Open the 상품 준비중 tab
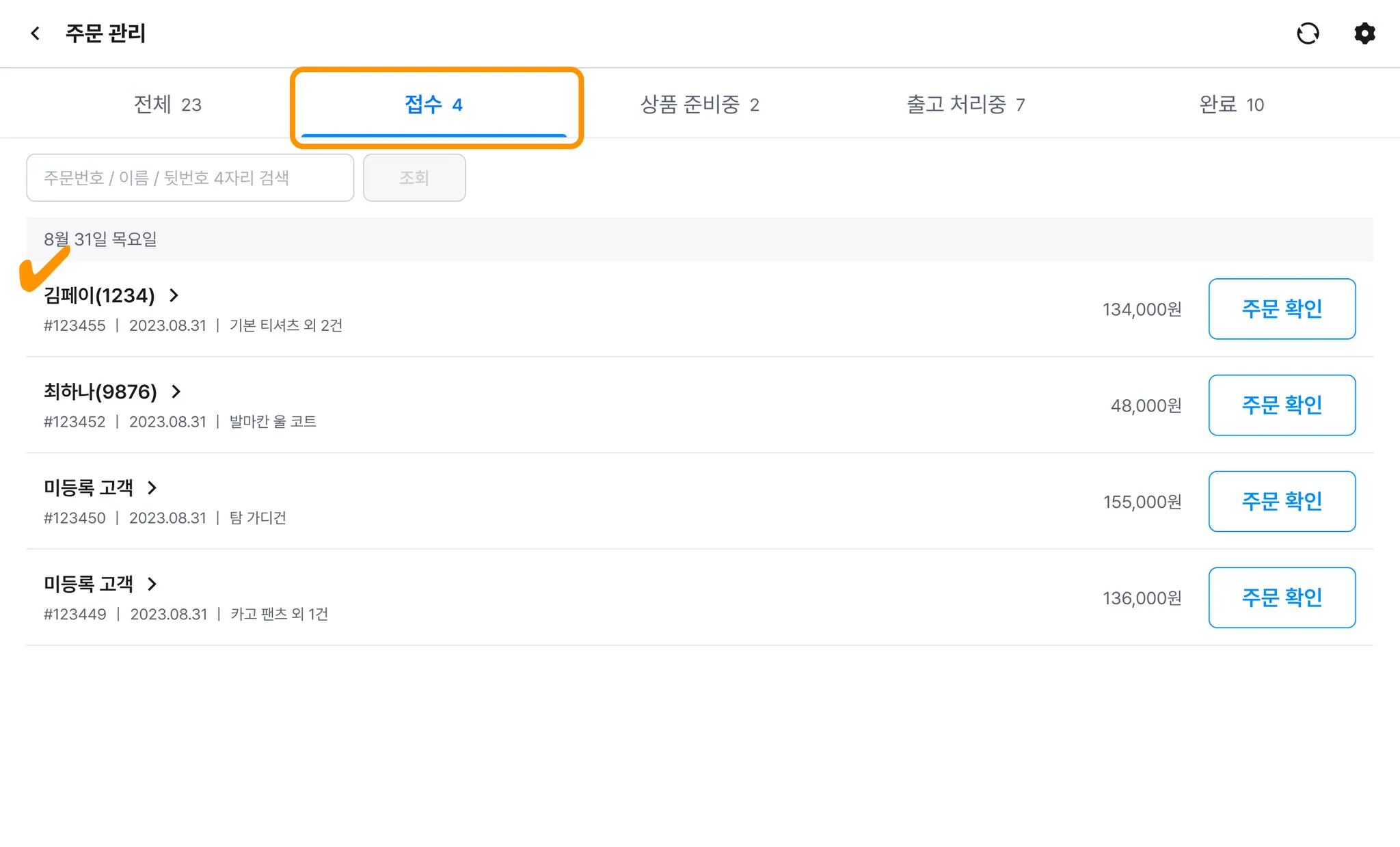Image resolution: width=1400 pixels, height=847 pixels. click(x=699, y=105)
